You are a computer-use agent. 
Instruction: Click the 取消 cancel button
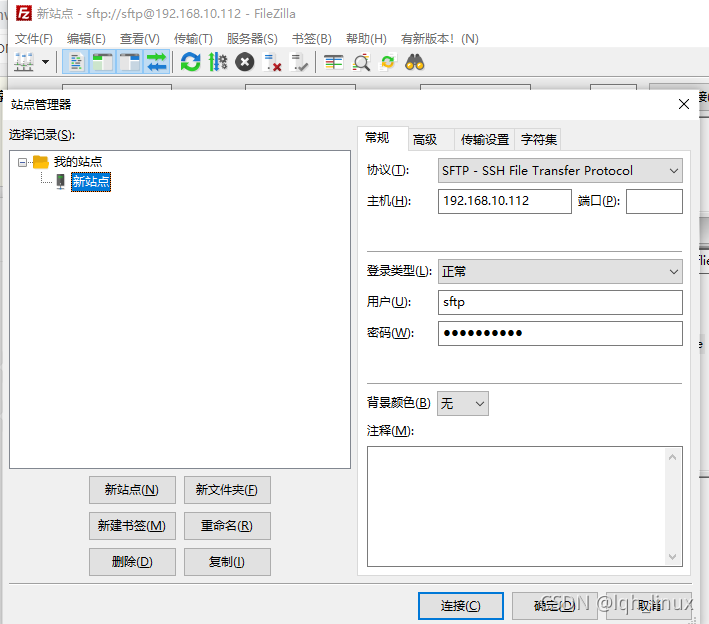pyautogui.click(x=649, y=606)
